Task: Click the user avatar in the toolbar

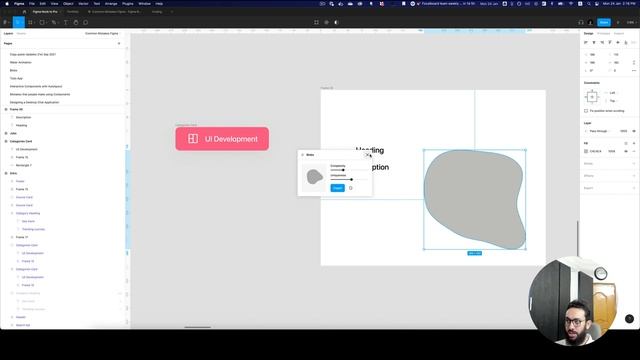Action: (590, 22)
